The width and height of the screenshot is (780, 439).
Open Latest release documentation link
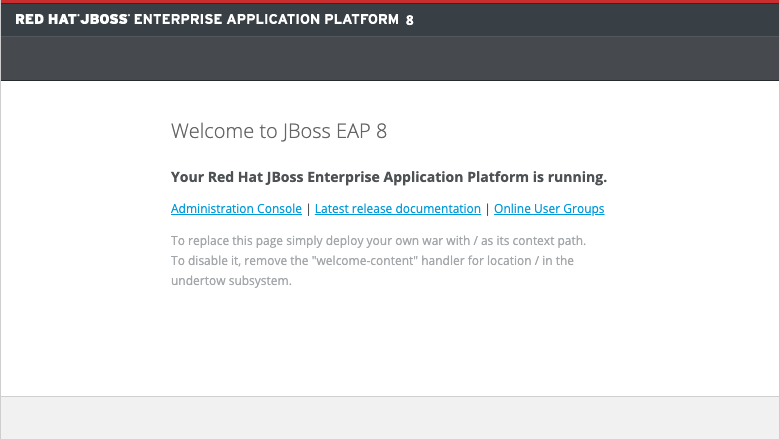coord(397,209)
